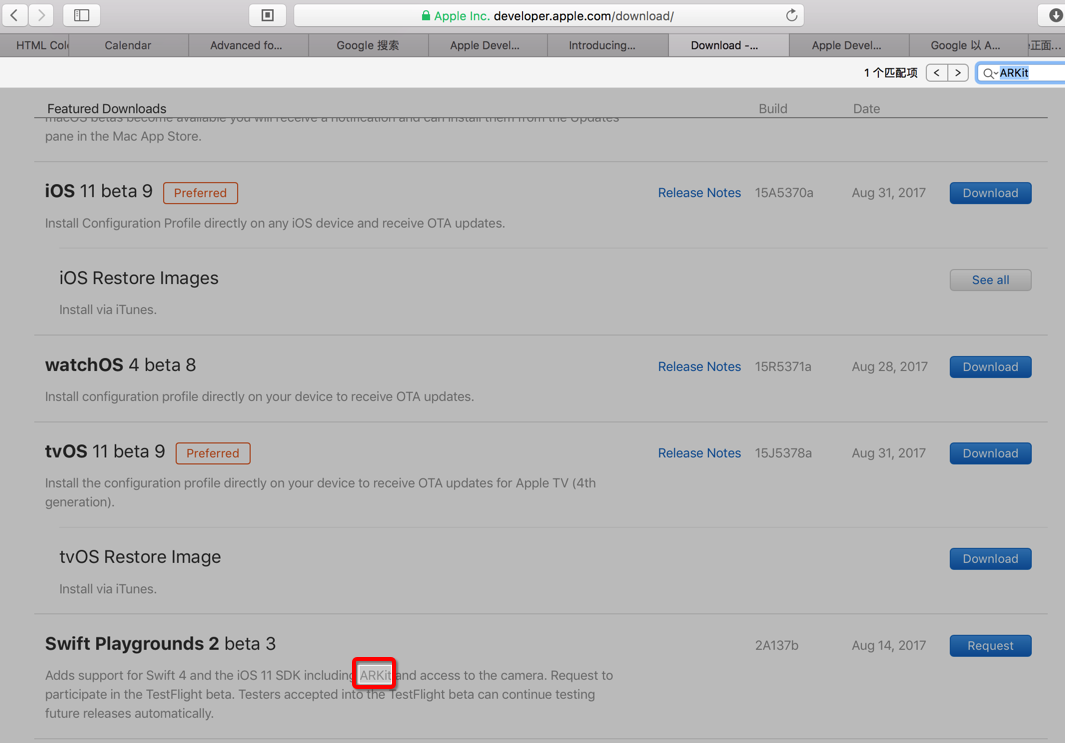This screenshot has width=1065, height=743.
Task: Click the Build column header
Action: [773, 109]
